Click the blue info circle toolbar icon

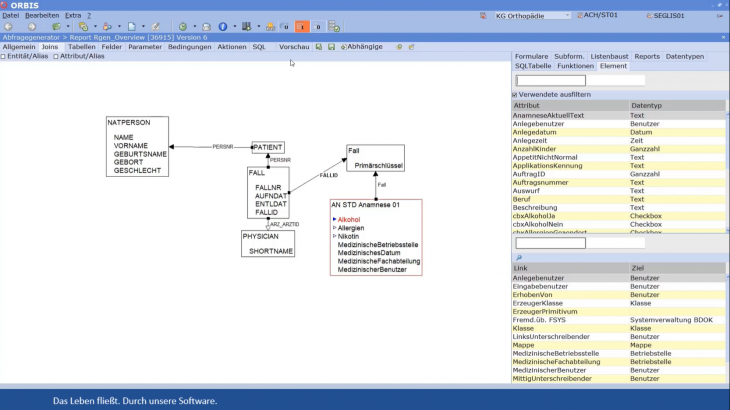[x=222, y=27]
